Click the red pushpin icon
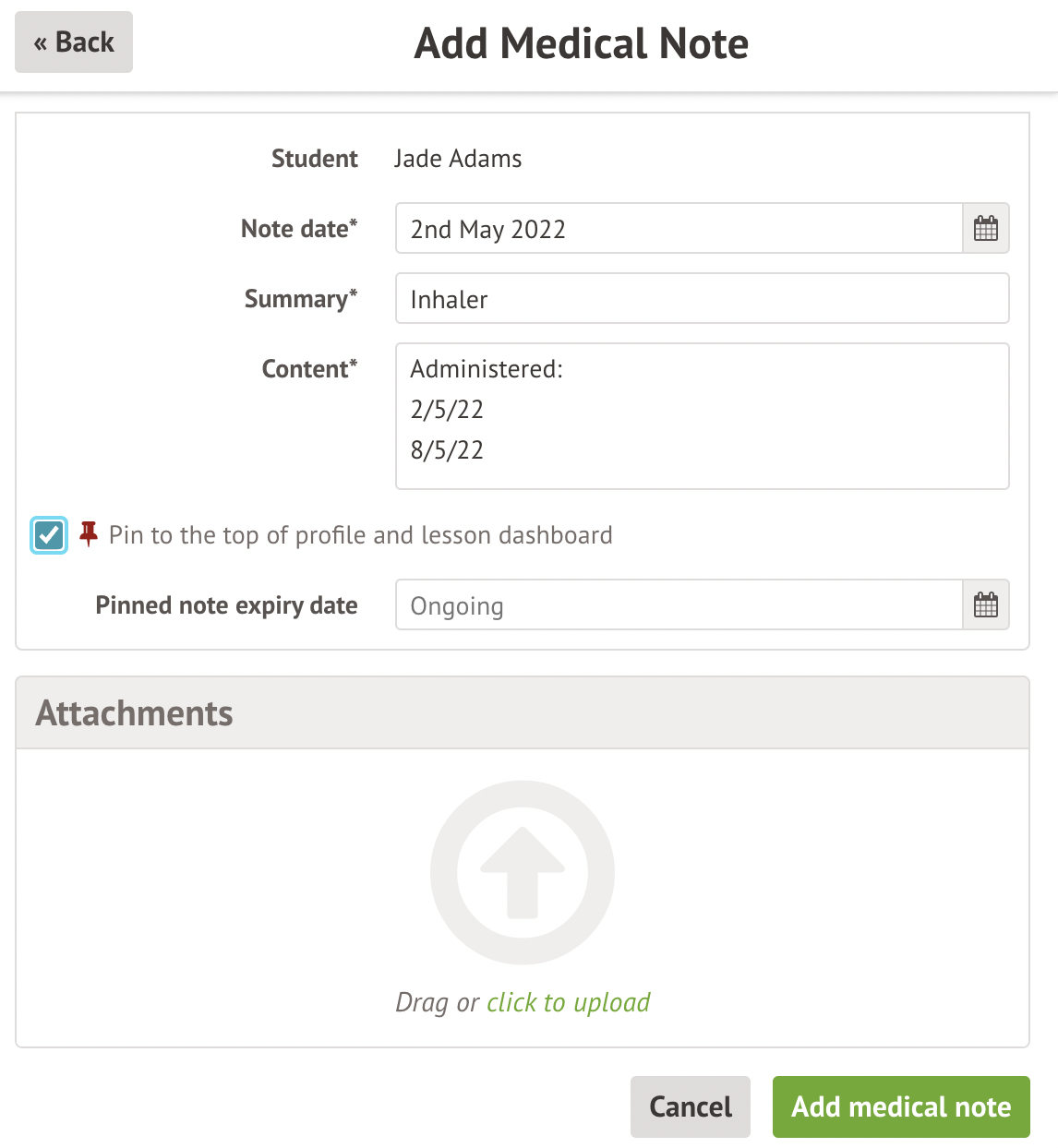This screenshot has height=1148, width=1058. (89, 533)
